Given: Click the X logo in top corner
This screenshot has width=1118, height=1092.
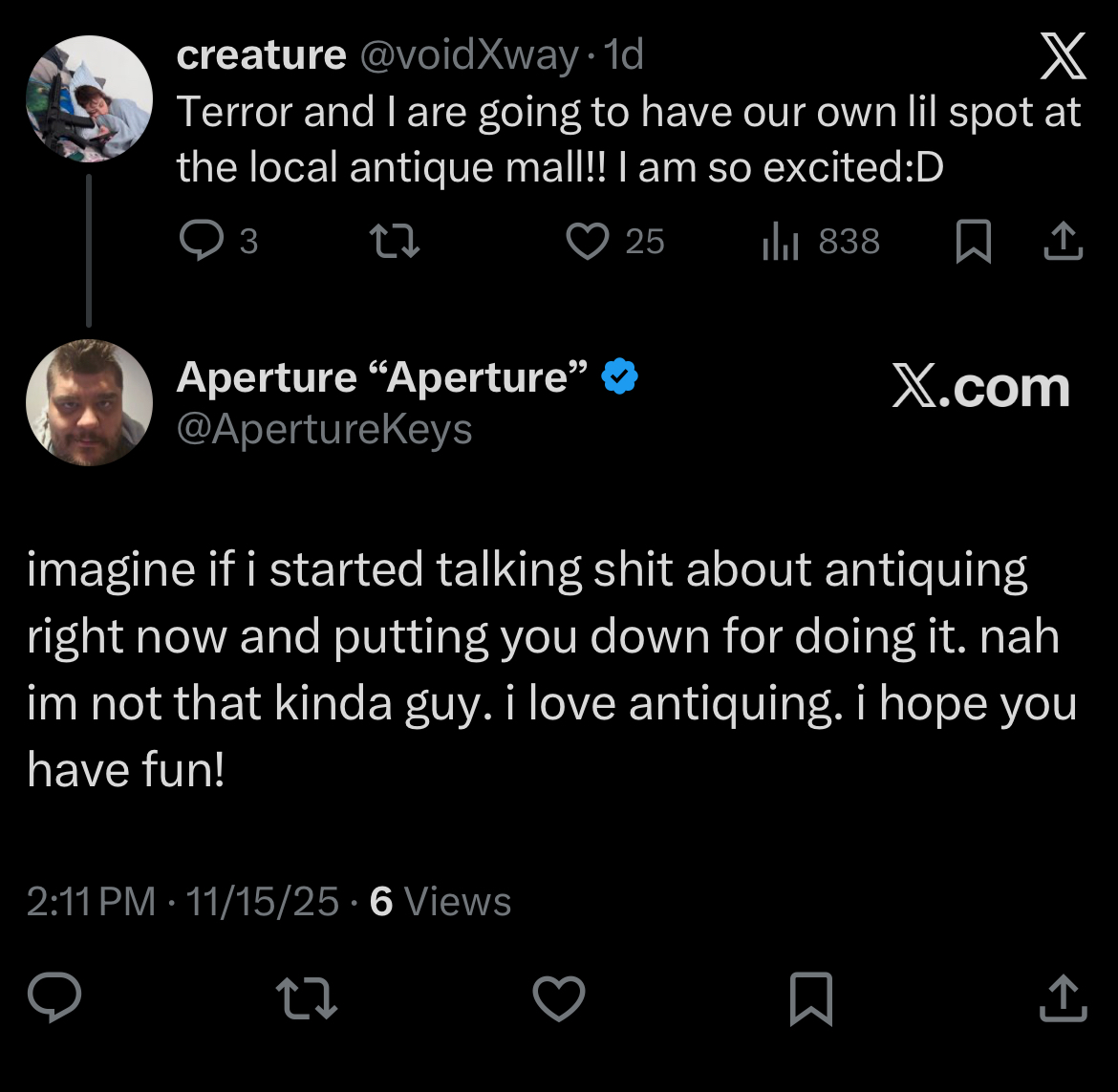Looking at the screenshot, I should 1063,57.
